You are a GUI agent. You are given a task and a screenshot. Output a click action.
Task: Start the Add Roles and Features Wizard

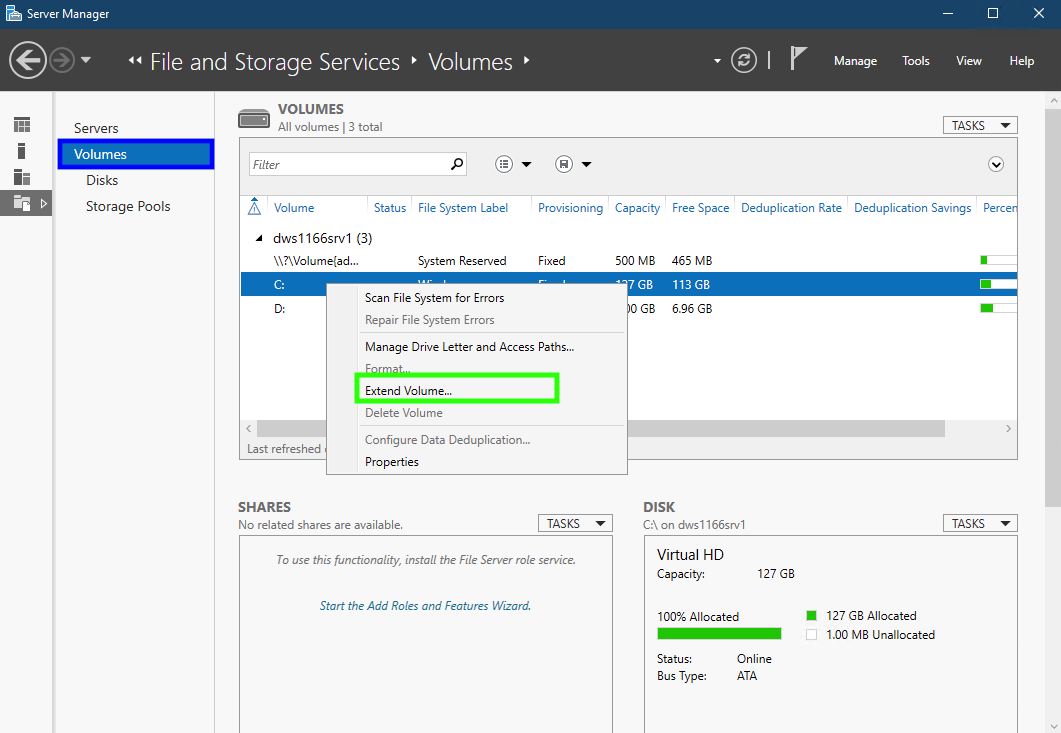[x=425, y=606]
